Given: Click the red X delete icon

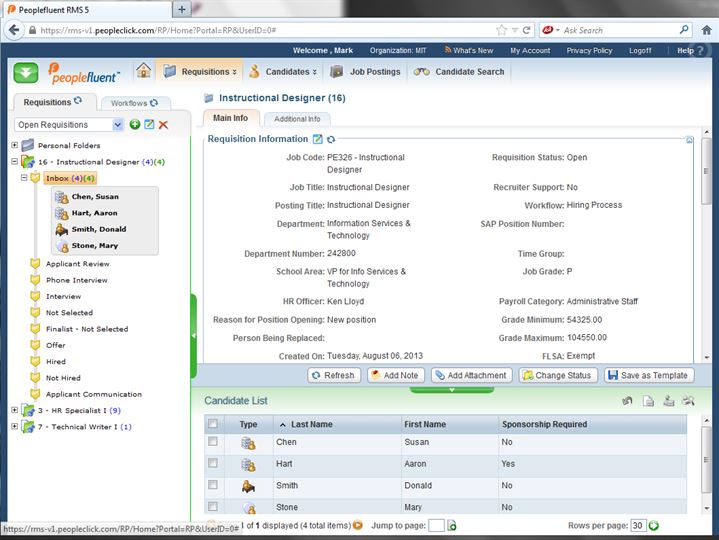Looking at the screenshot, I should click(163, 124).
